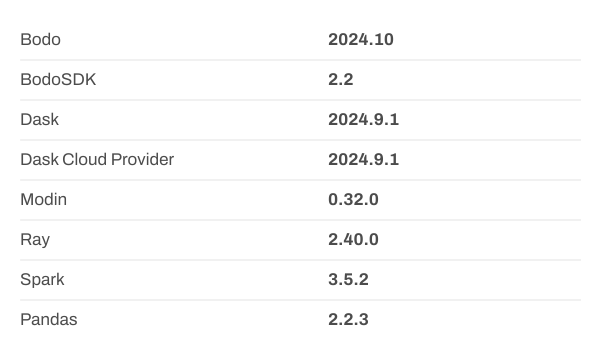Click Spark version 3.5.2
601x360 pixels.
(x=348, y=279)
